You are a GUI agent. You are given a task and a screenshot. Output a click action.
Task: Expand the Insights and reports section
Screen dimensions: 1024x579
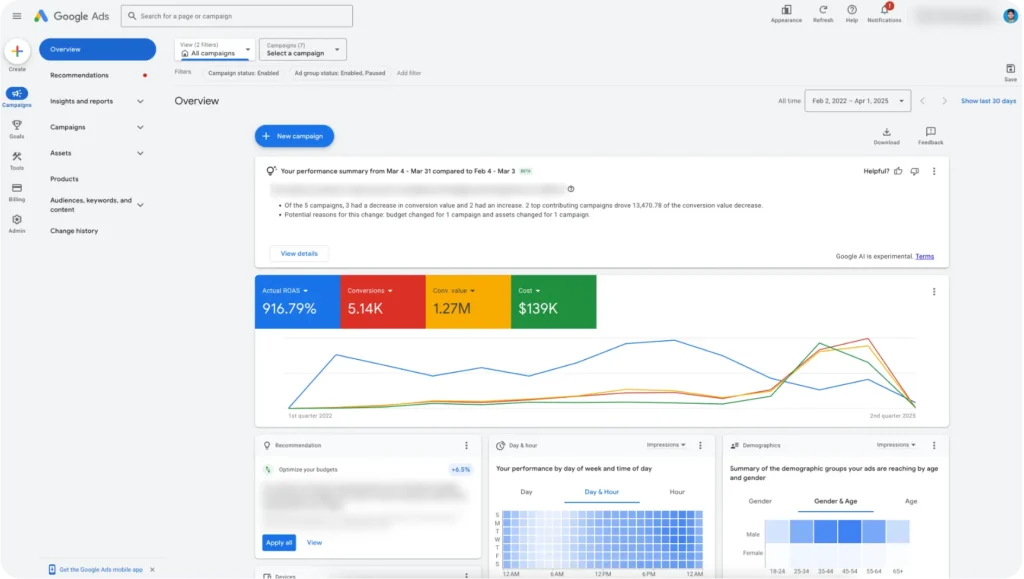pos(140,101)
